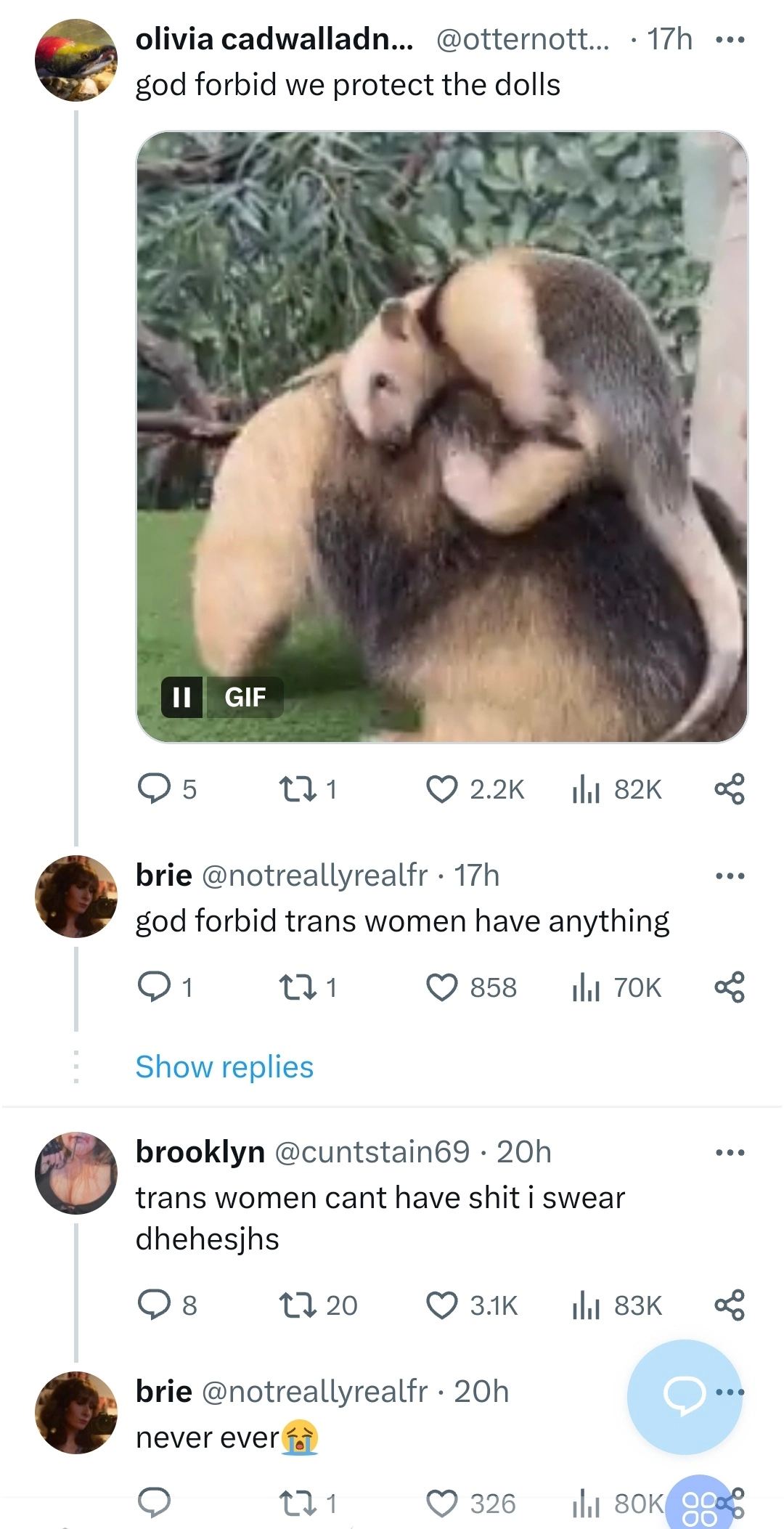Like brie's tweet with 858 likes
784x1529 pixels.
click(441, 987)
